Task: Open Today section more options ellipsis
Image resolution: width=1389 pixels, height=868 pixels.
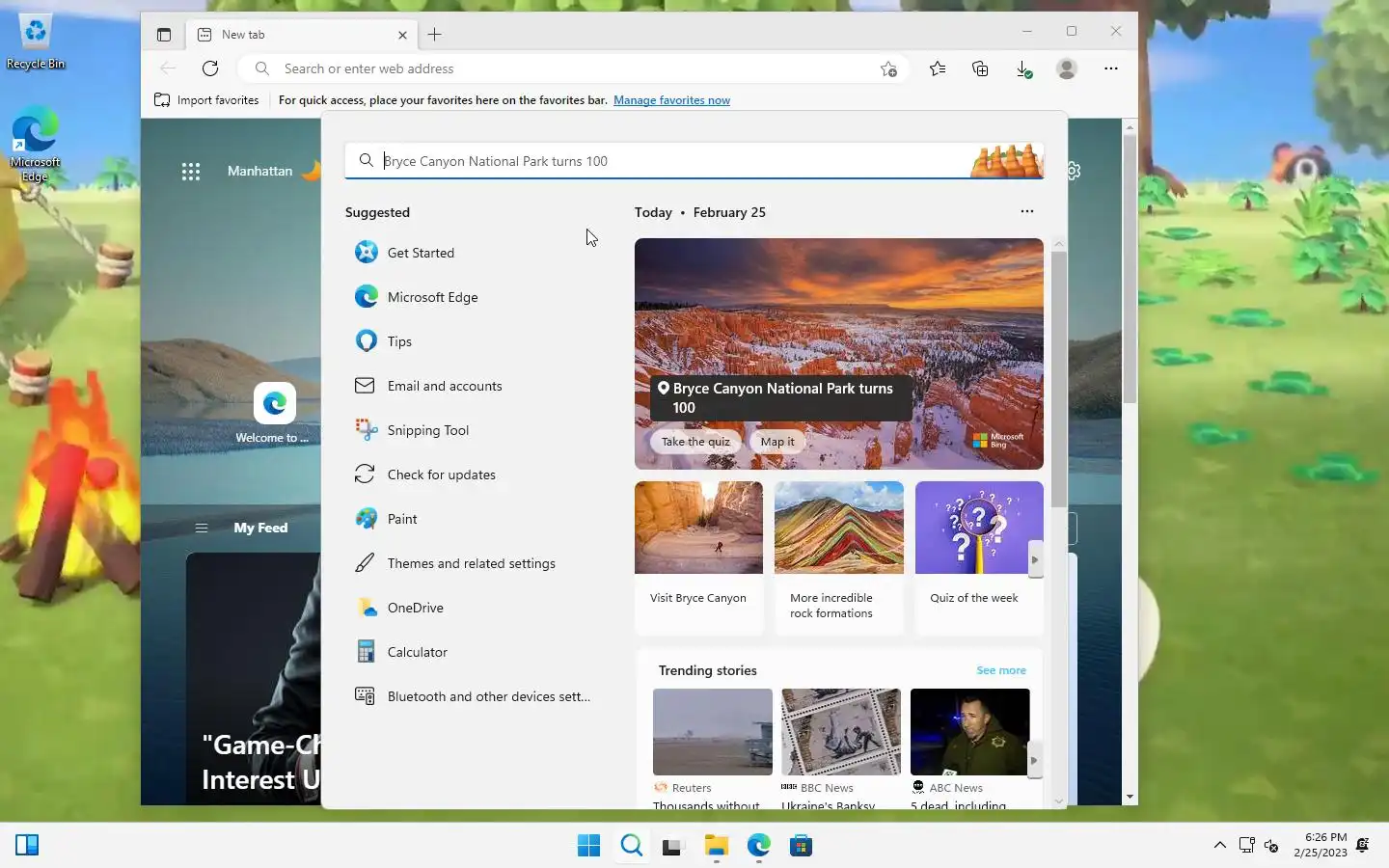Action: tap(1027, 211)
